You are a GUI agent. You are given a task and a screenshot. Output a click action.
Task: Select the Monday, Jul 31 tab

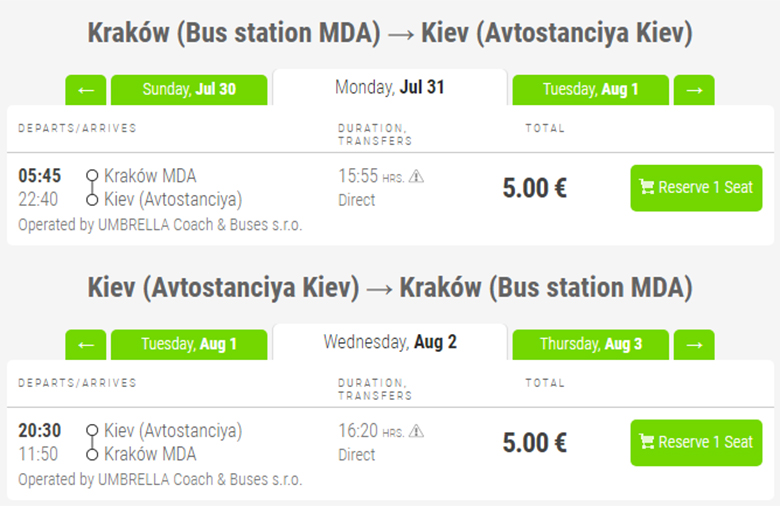(390, 88)
